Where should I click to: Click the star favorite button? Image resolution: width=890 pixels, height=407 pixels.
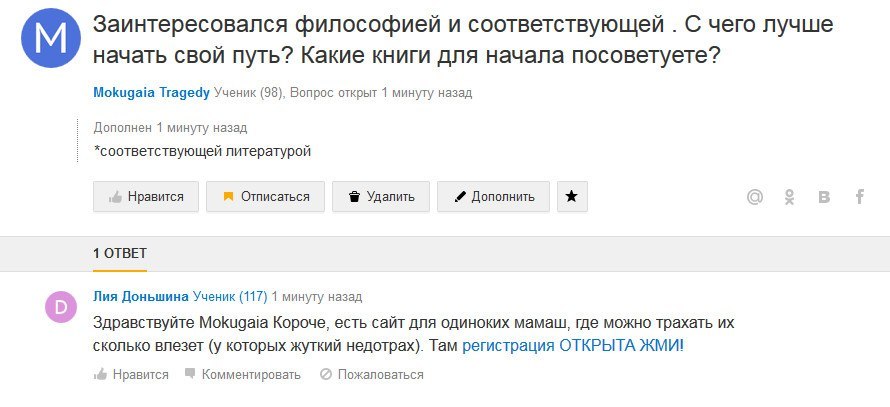click(572, 196)
